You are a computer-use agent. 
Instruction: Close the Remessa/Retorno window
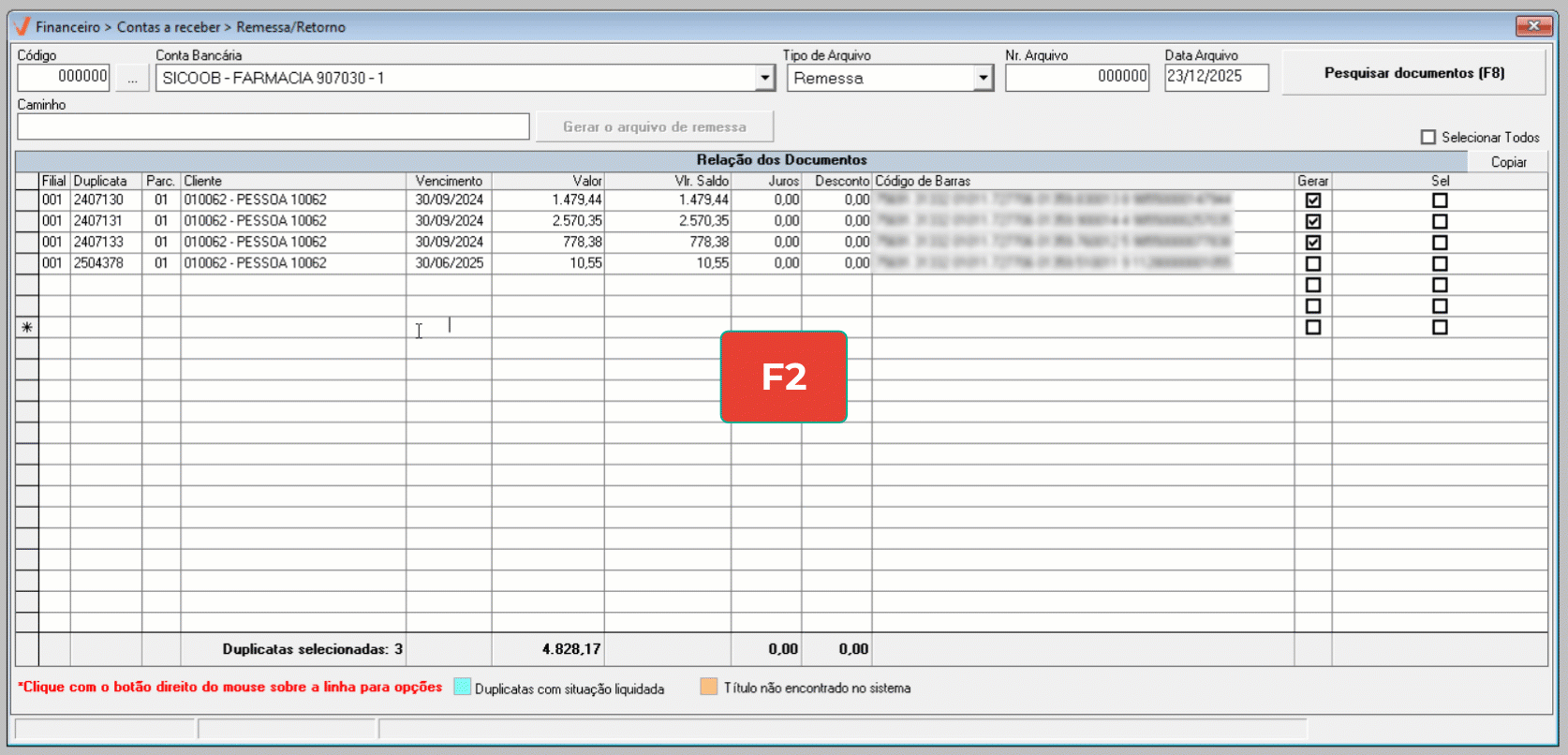[x=1534, y=26]
